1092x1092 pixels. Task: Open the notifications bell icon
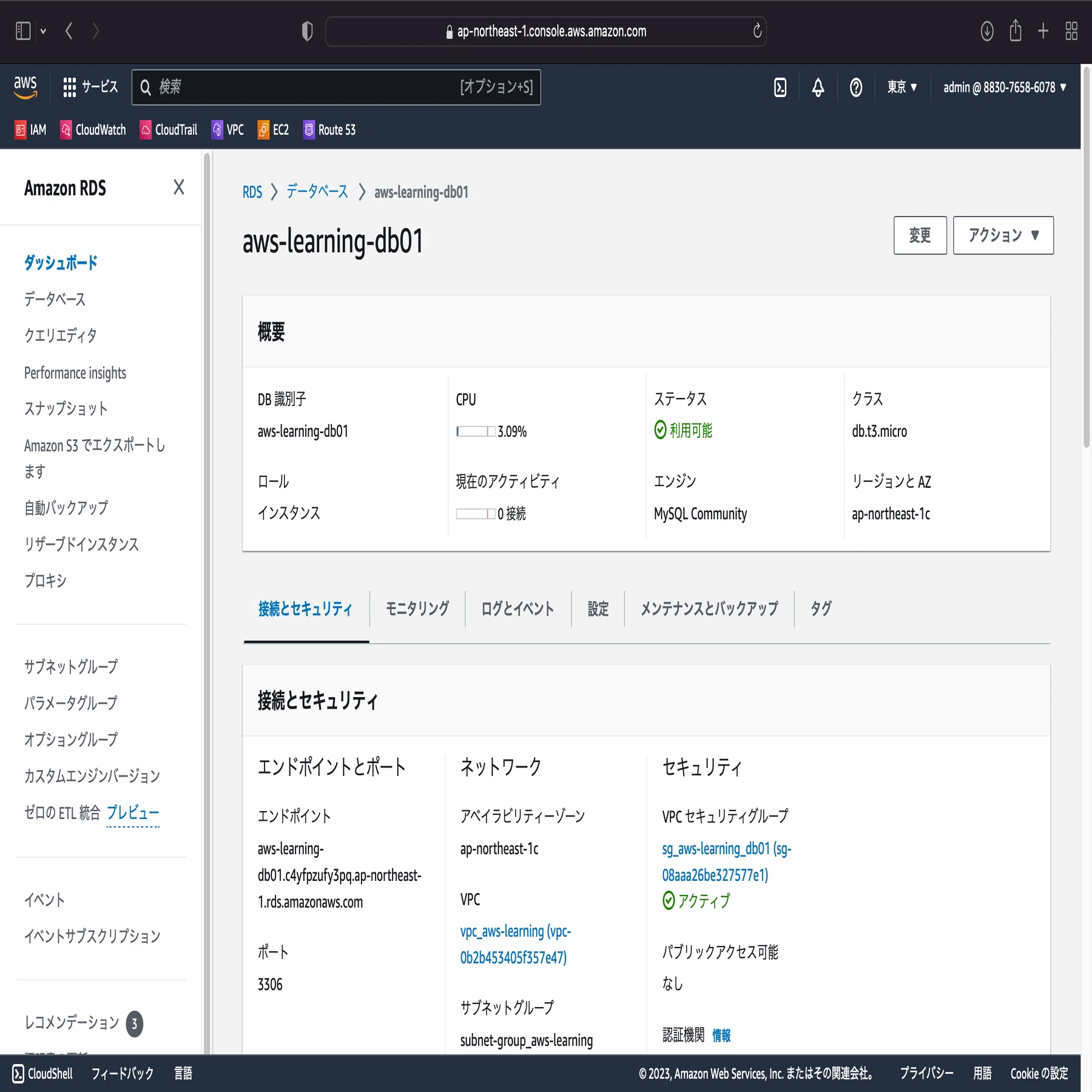click(x=818, y=87)
